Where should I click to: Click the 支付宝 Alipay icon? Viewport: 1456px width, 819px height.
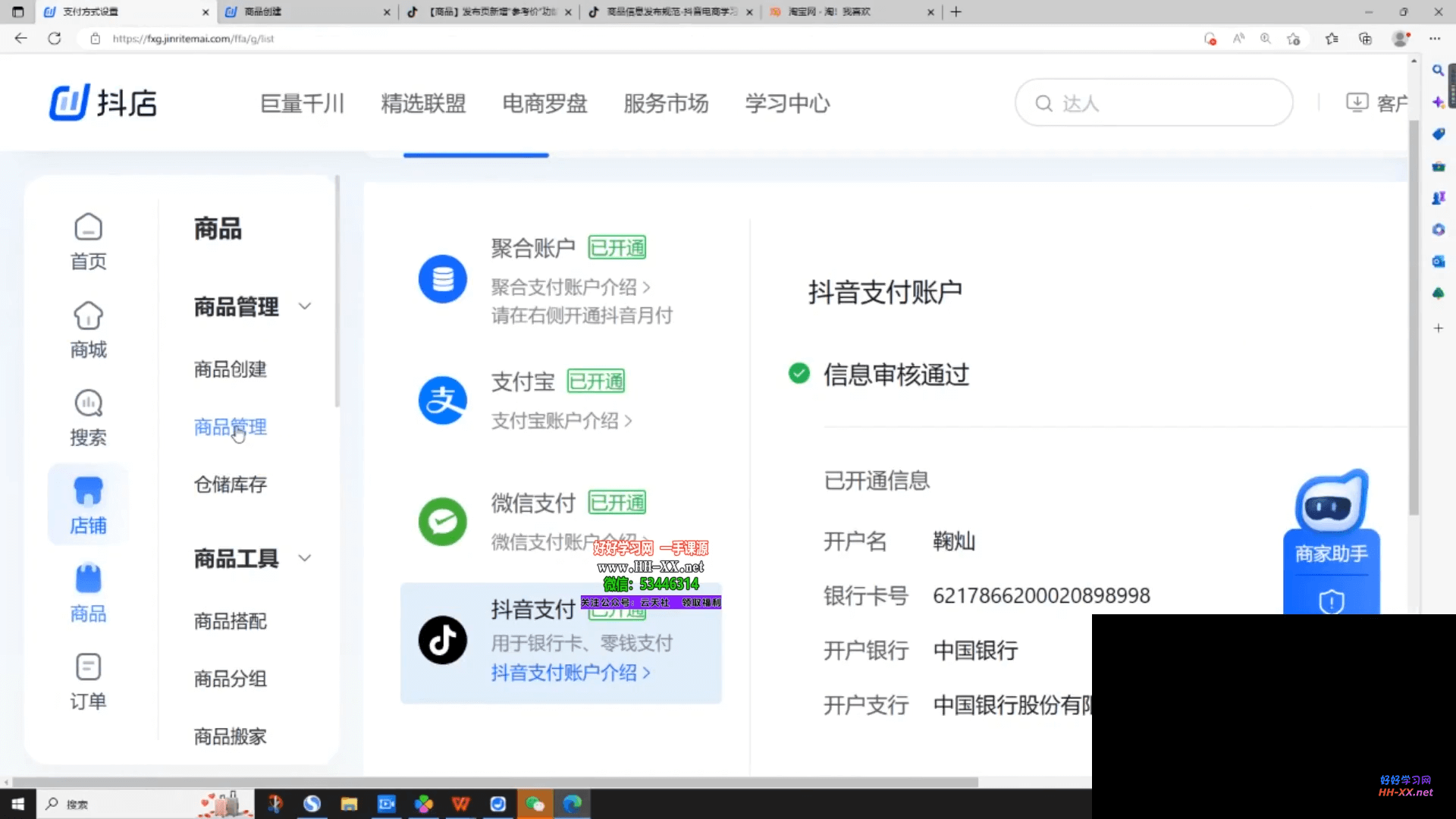[x=443, y=400]
